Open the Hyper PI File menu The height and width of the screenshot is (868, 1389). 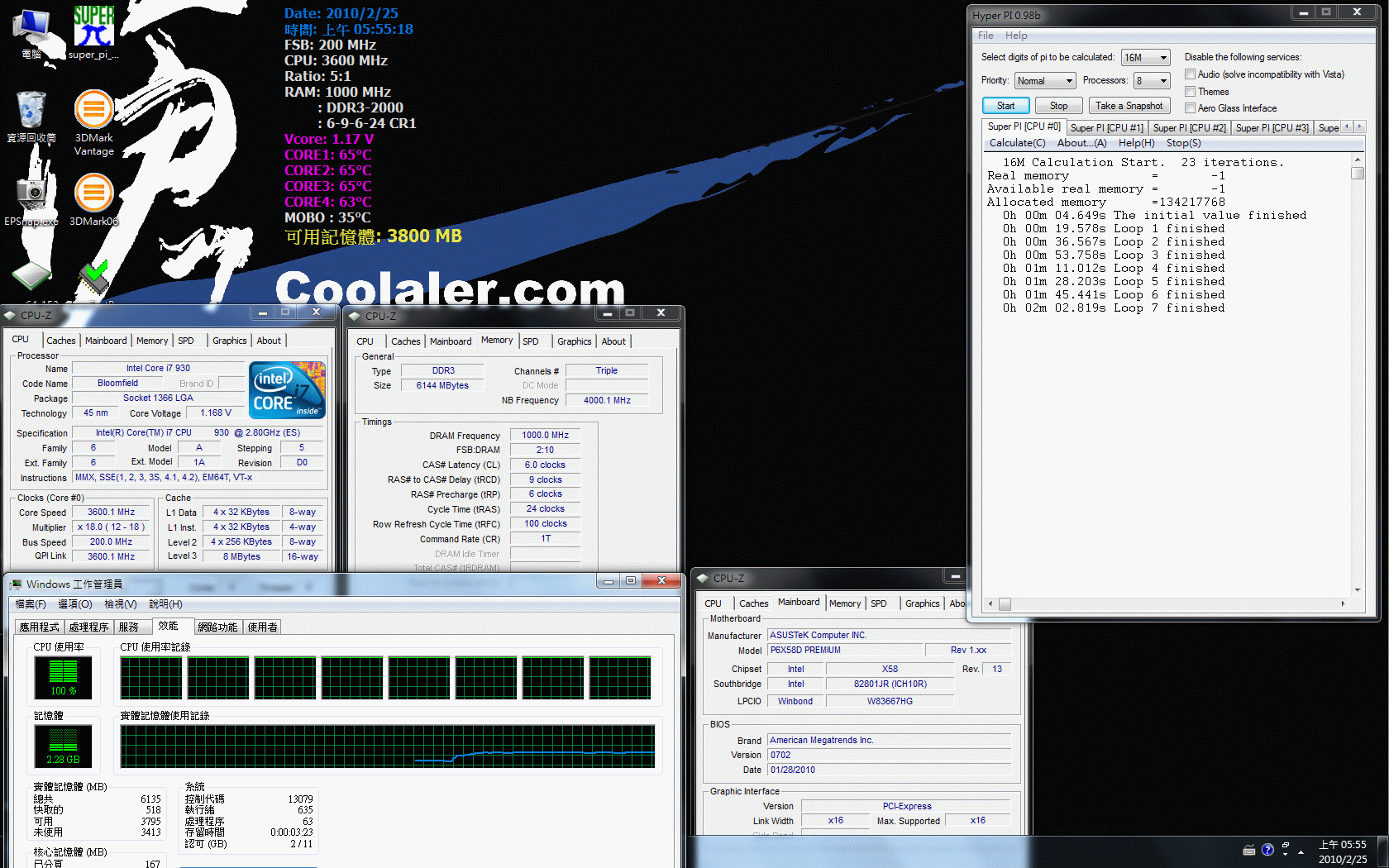pos(986,36)
